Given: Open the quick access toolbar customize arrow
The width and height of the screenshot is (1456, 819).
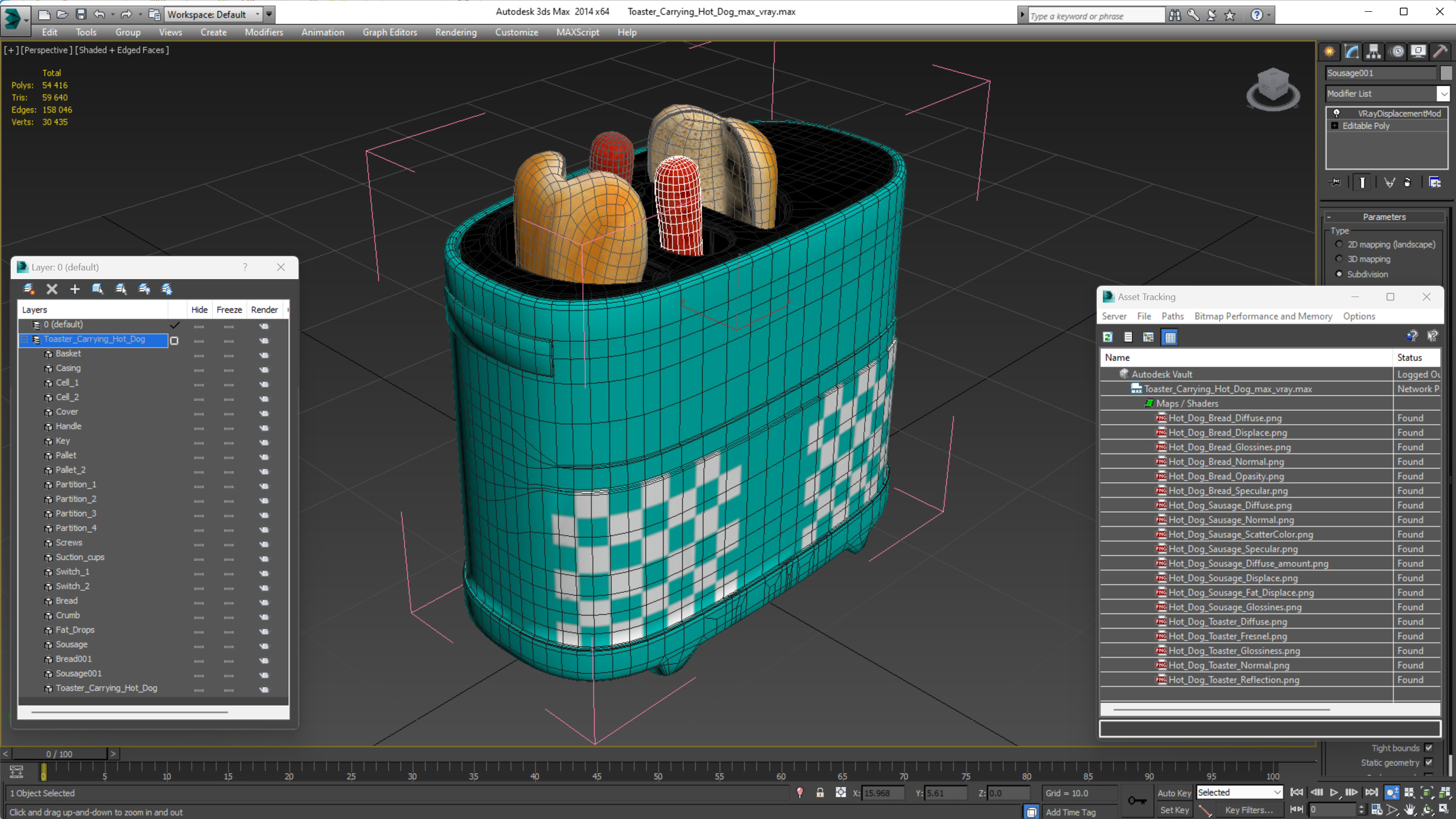Looking at the screenshot, I should click(x=269, y=14).
